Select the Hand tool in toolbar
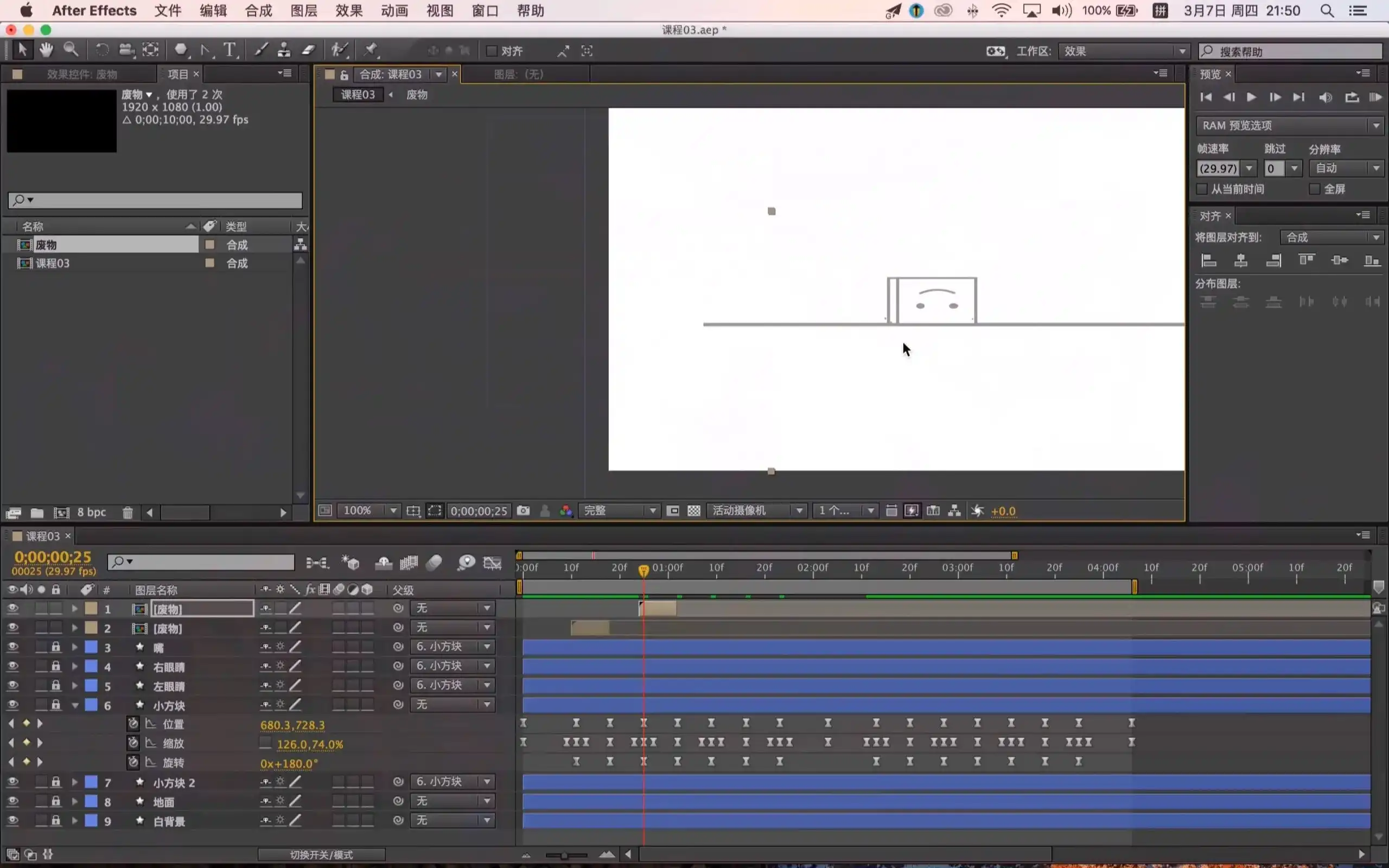The width and height of the screenshot is (1389, 868). click(46, 50)
